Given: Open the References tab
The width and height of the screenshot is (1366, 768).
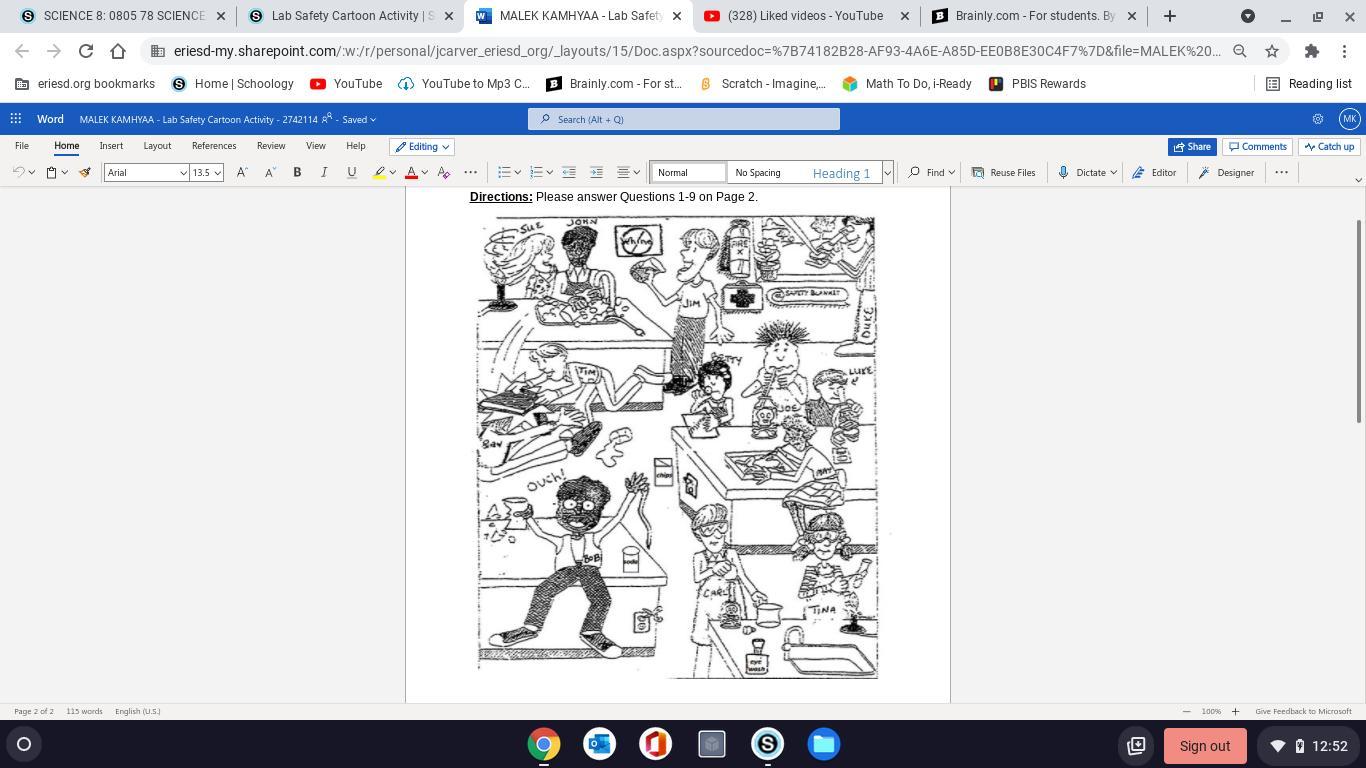Looking at the screenshot, I should [x=214, y=146].
